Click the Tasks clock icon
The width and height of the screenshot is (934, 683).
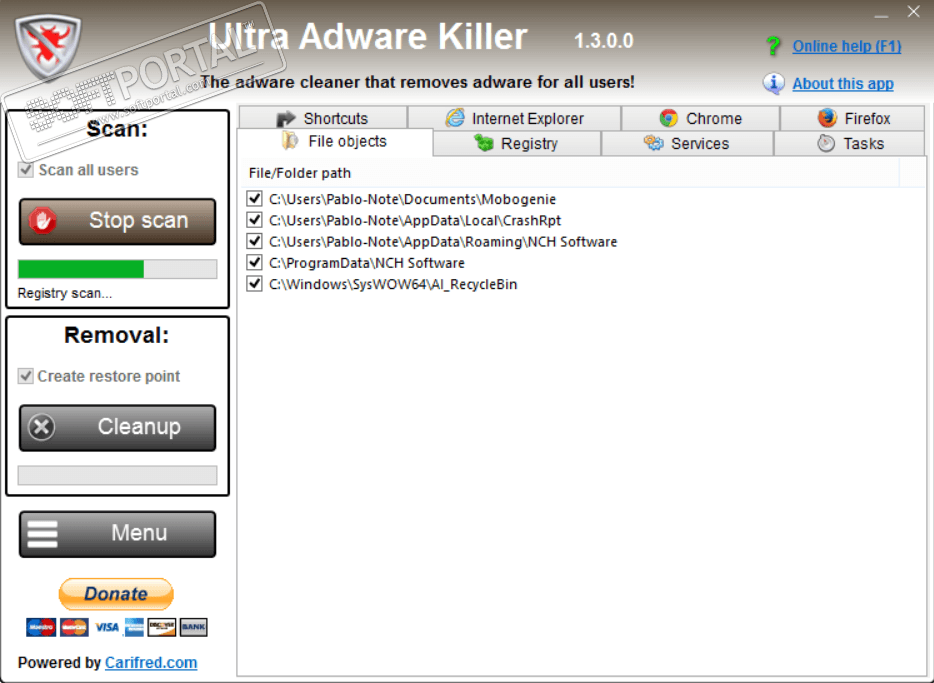point(826,143)
